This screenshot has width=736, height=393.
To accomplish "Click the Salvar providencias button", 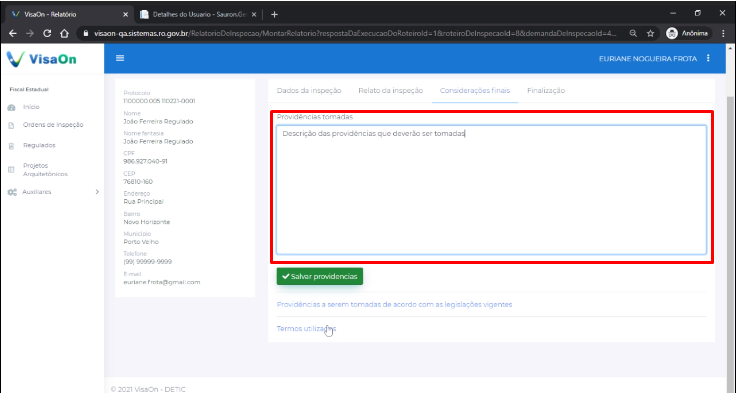I will coord(320,277).
